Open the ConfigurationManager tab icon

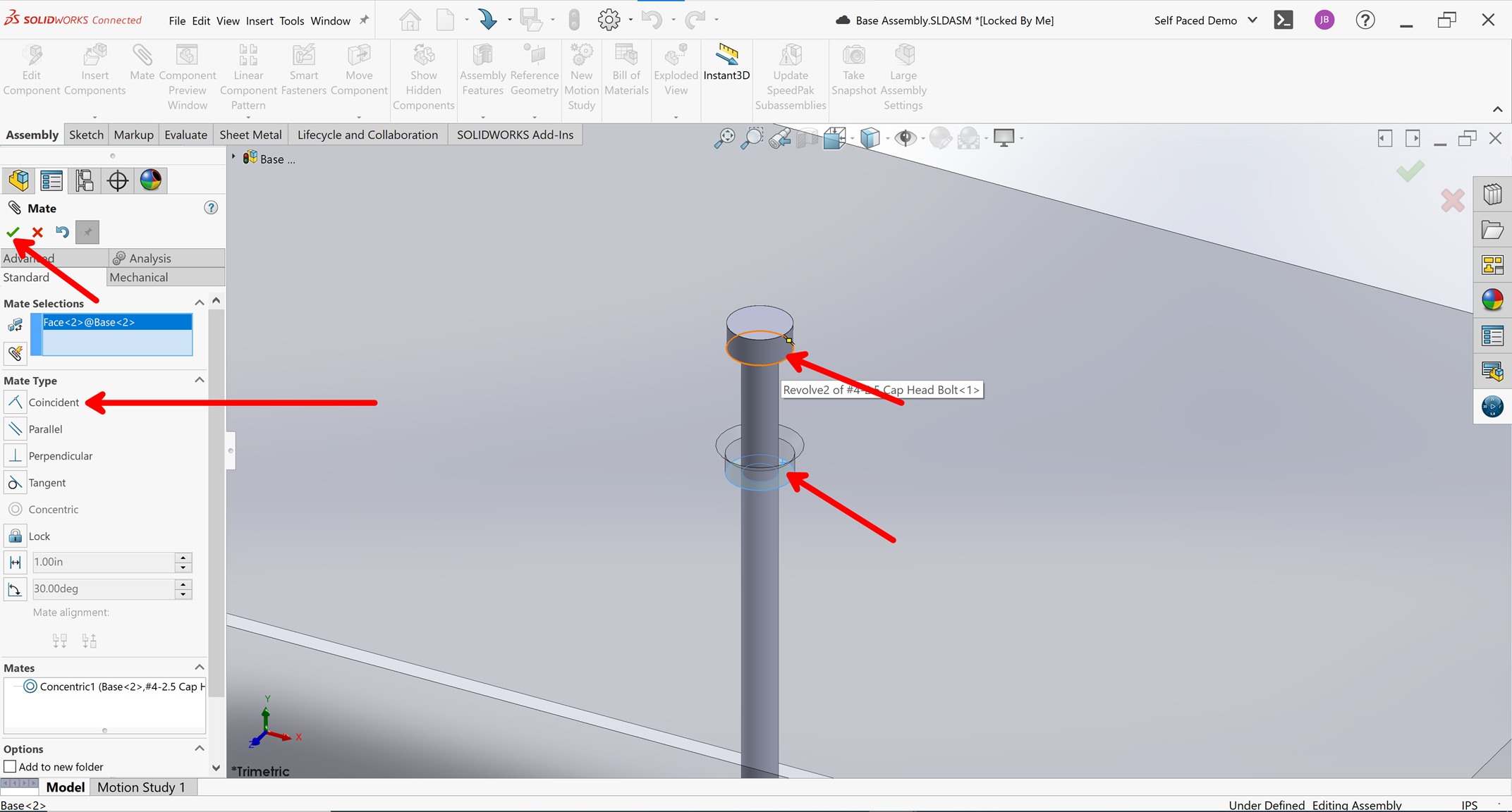coord(85,180)
